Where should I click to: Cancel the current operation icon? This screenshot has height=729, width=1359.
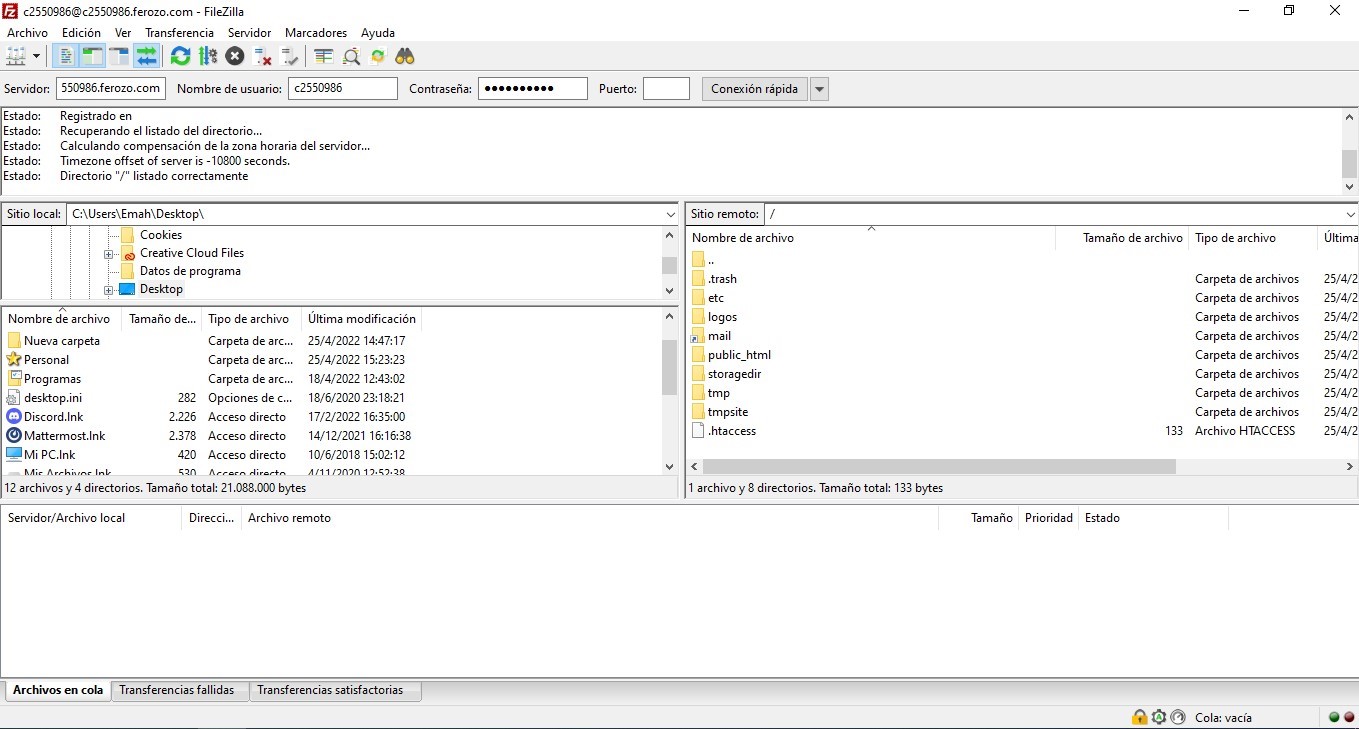point(235,56)
